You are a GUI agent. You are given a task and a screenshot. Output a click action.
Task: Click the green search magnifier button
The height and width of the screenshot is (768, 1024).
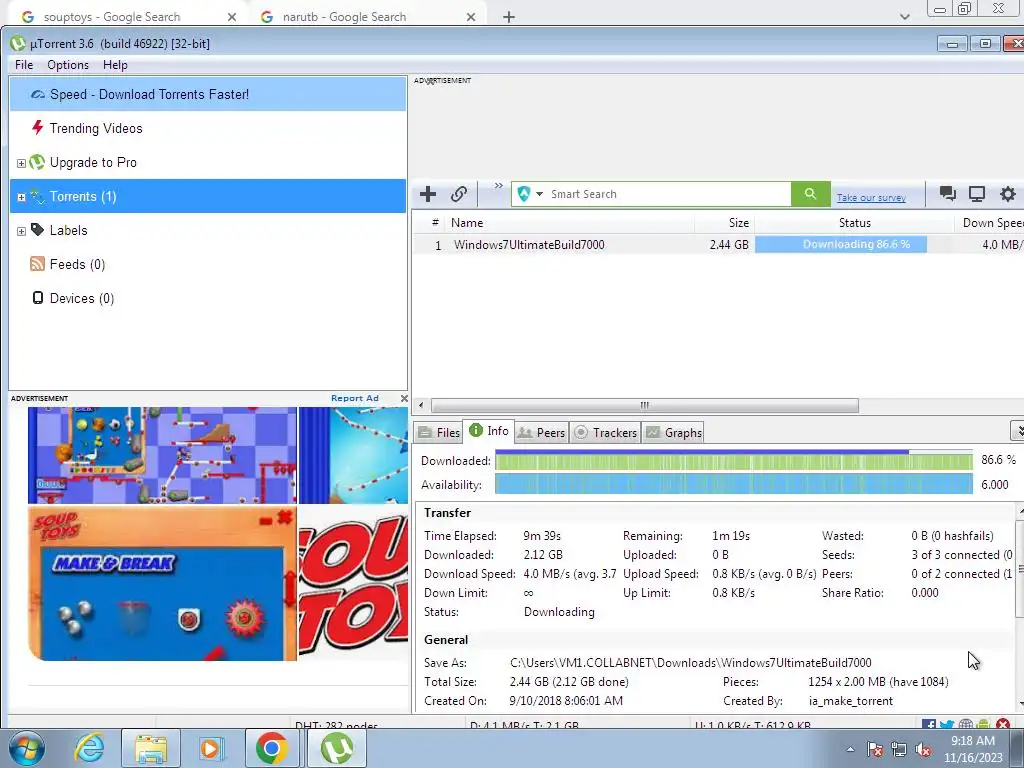(810, 194)
